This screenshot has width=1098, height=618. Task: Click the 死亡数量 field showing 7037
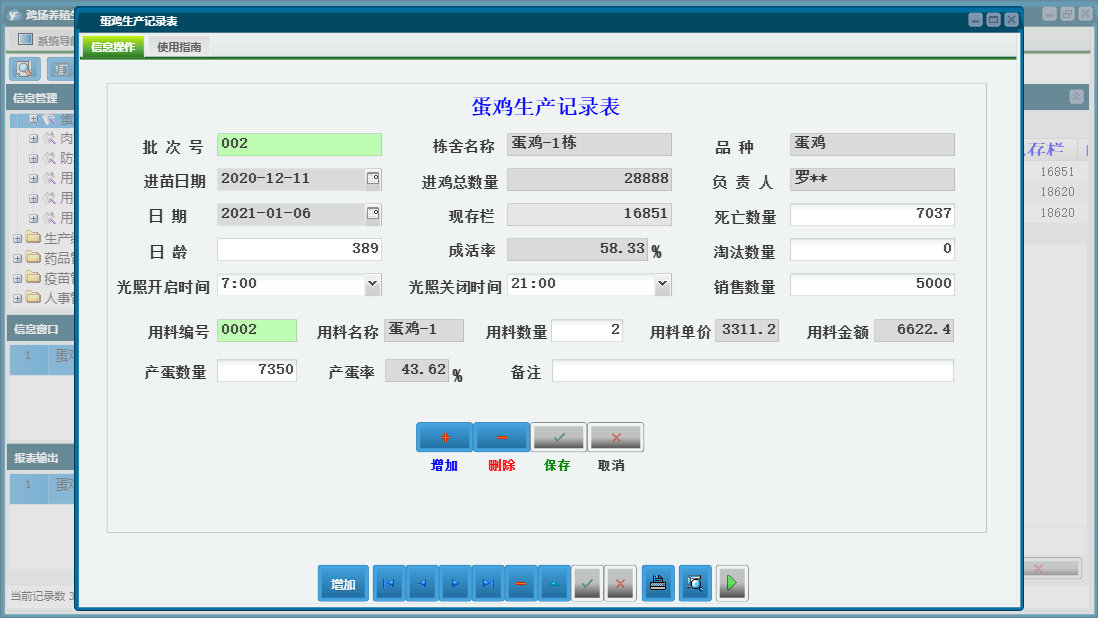872,214
